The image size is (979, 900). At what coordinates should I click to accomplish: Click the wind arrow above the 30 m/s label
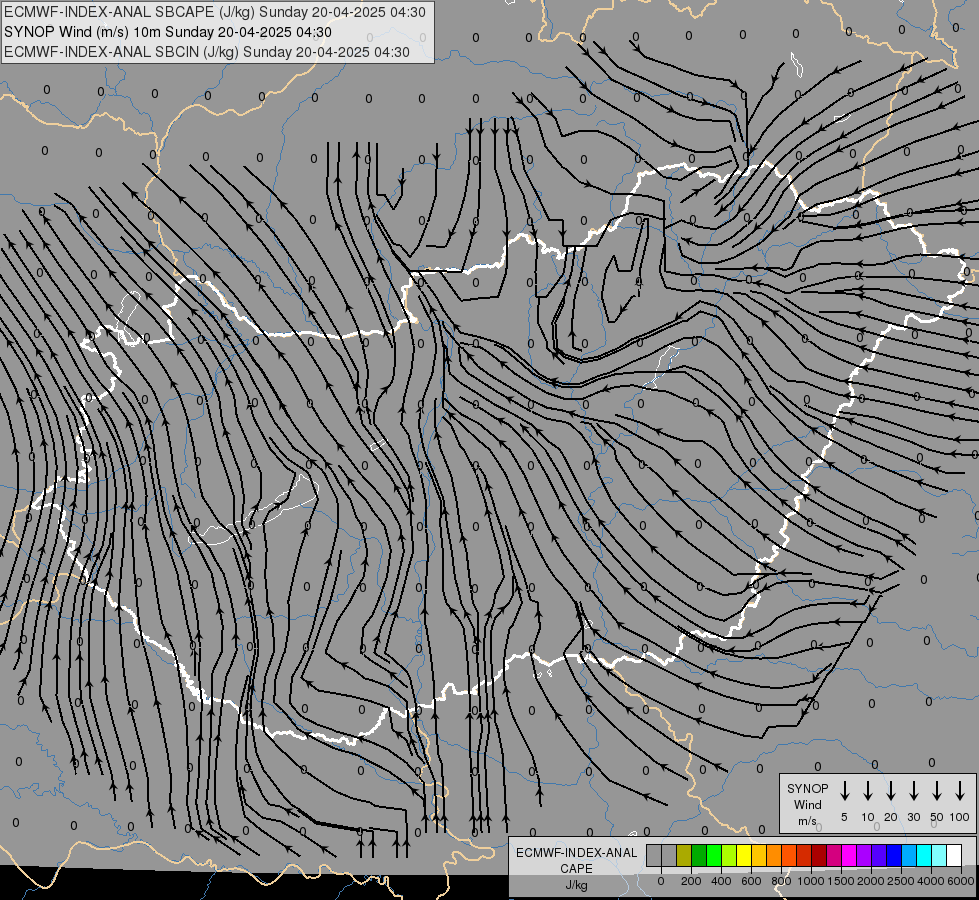pyautogui.click(x=913, y=790)
